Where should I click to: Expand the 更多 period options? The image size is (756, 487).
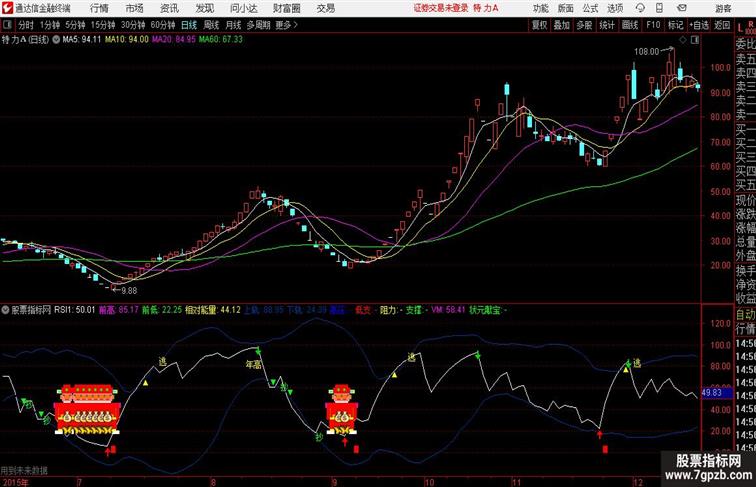286,25
